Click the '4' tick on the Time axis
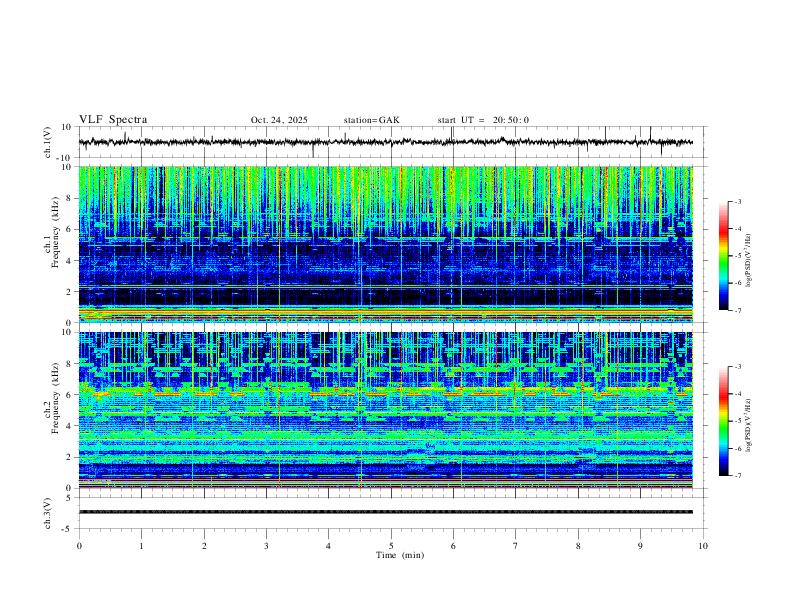Screen dimensions: 792x612 [329, 546]
